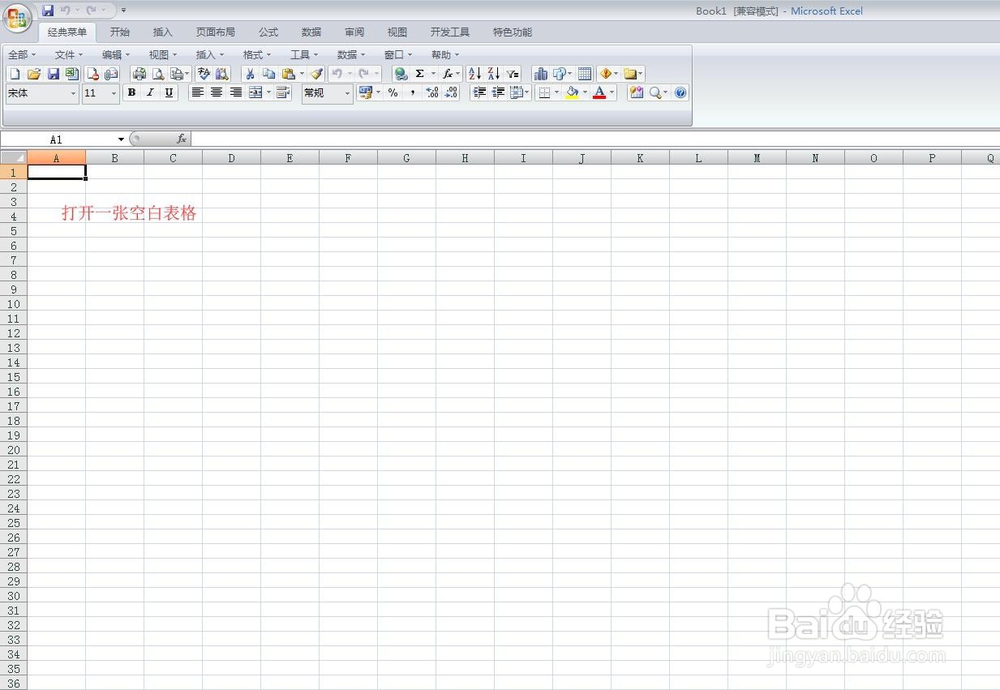Open the font color dropdown arrow
The height and width of the screenshot is (690, 1000).
612,93
